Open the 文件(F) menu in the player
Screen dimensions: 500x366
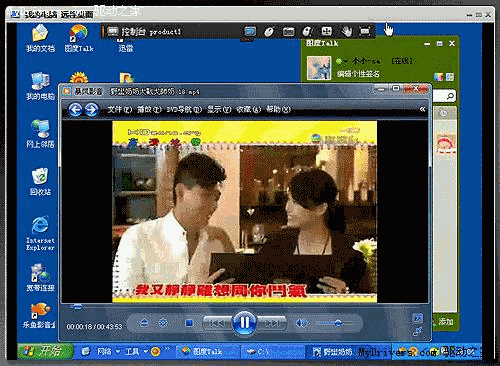pyautogui.click(x=120, y=109)
